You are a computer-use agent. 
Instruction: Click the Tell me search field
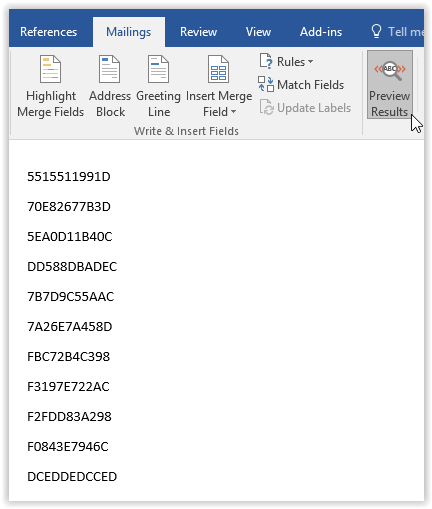[x=406, y=32]
